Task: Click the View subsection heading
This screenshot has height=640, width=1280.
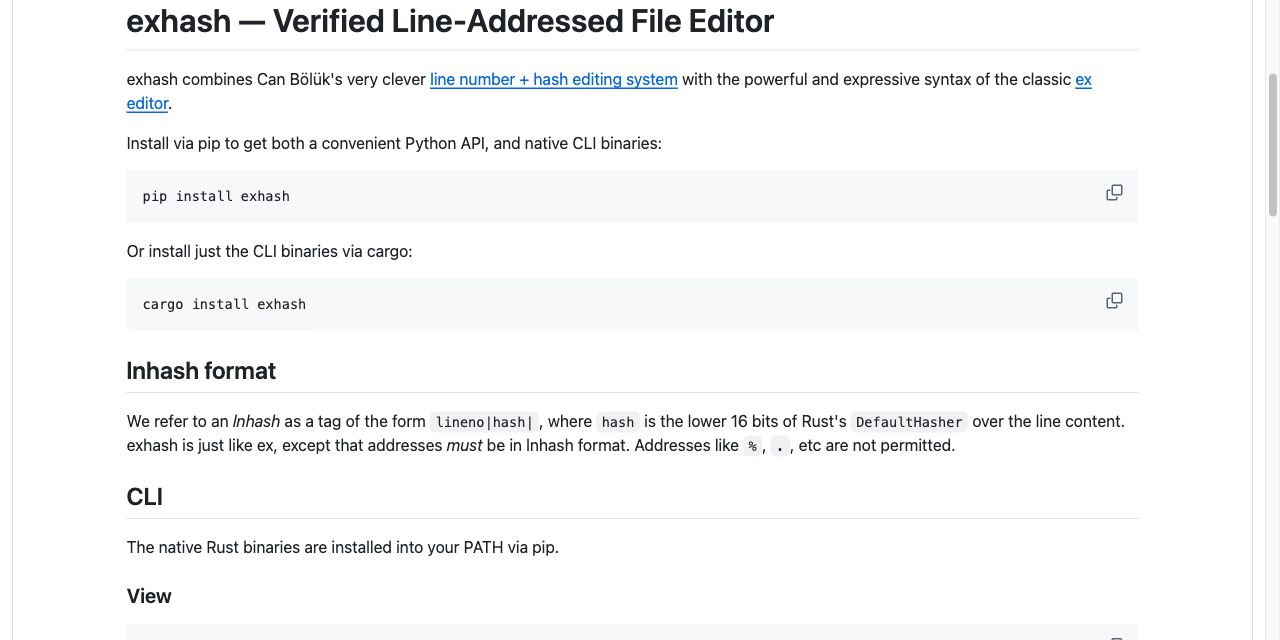Action: pos(149,596)
